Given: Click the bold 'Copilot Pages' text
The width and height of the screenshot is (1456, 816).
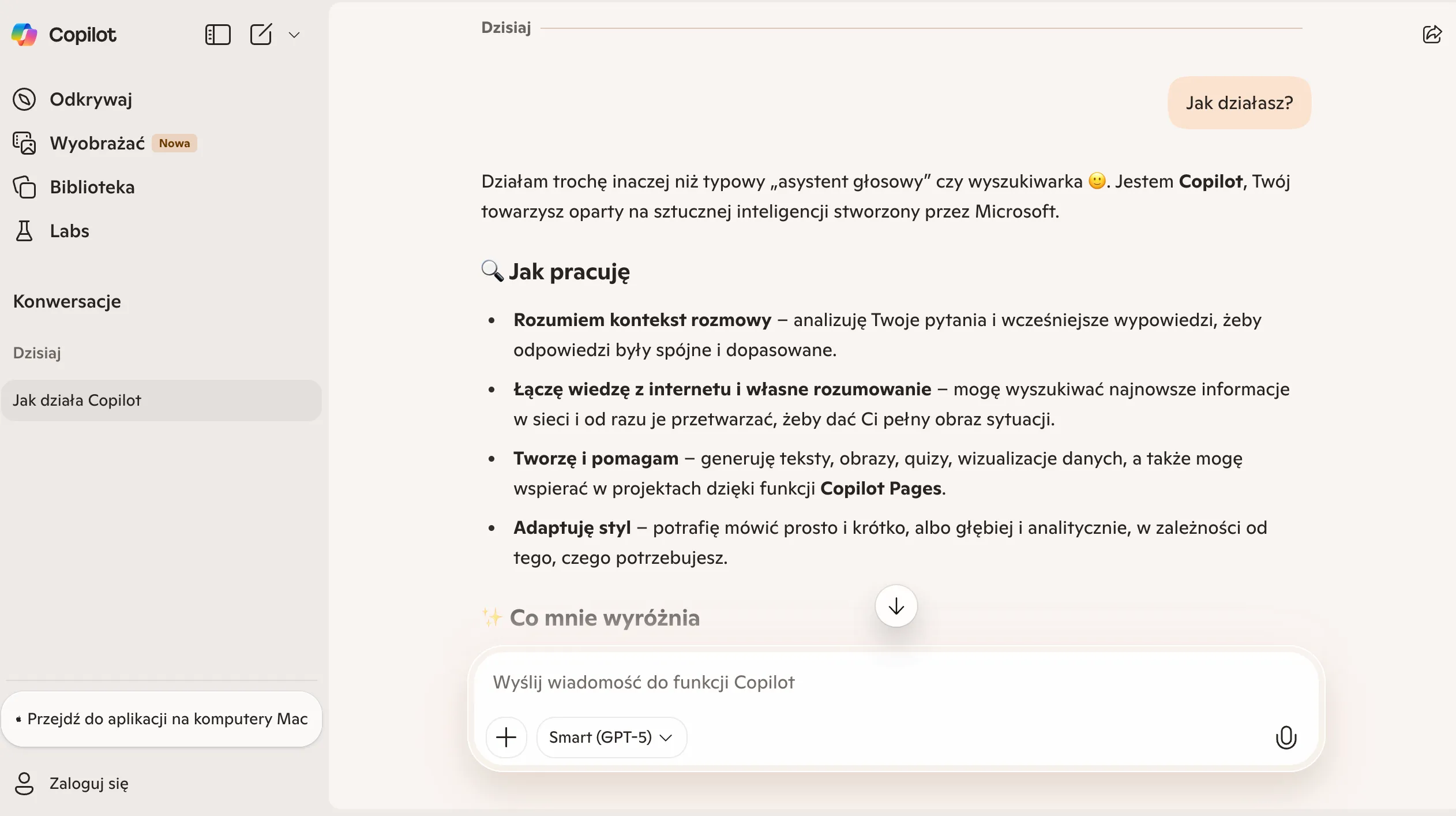Looking at the screenshot, I should coord(880,488).
